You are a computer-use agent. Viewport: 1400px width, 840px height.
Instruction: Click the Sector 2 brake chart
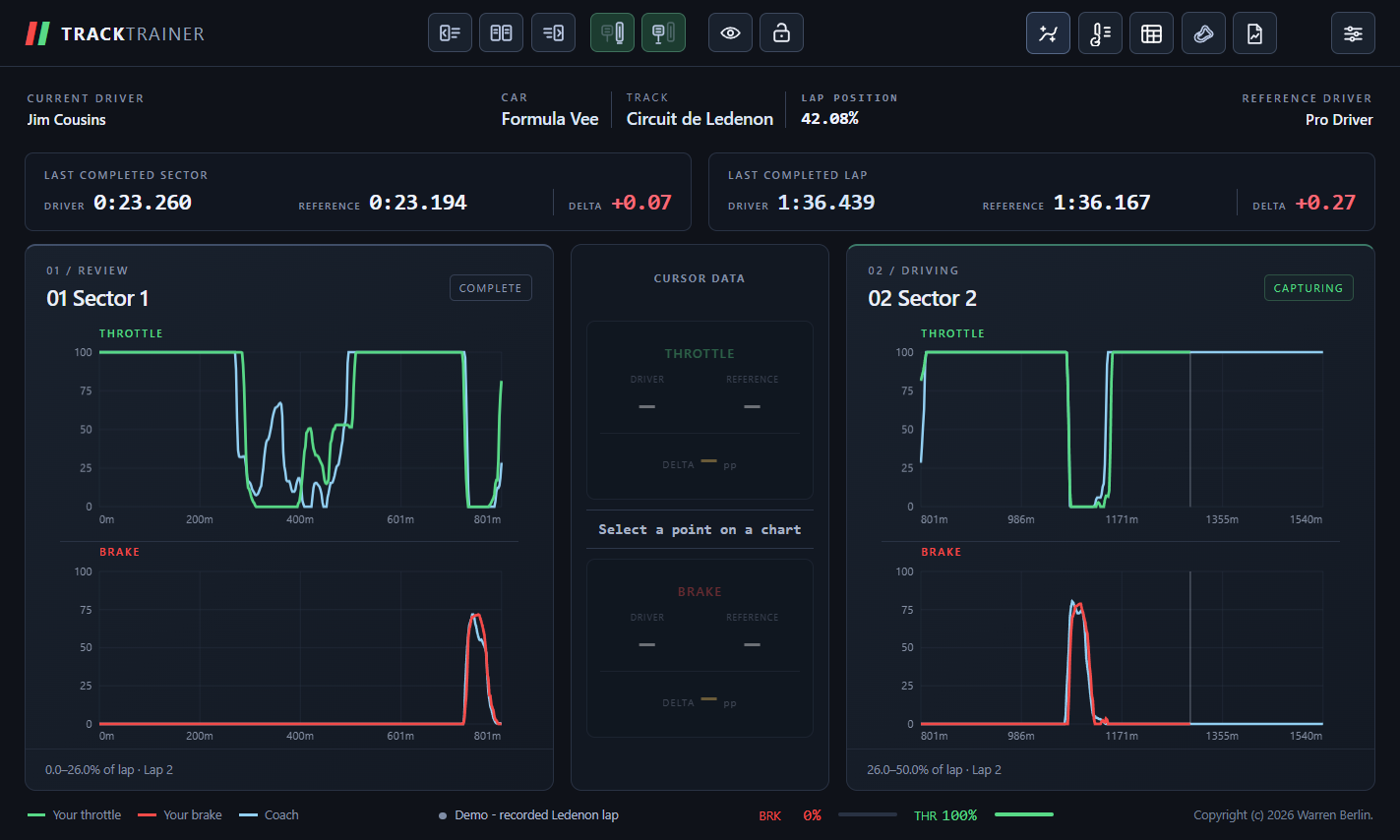click(x=1122, y=647)
